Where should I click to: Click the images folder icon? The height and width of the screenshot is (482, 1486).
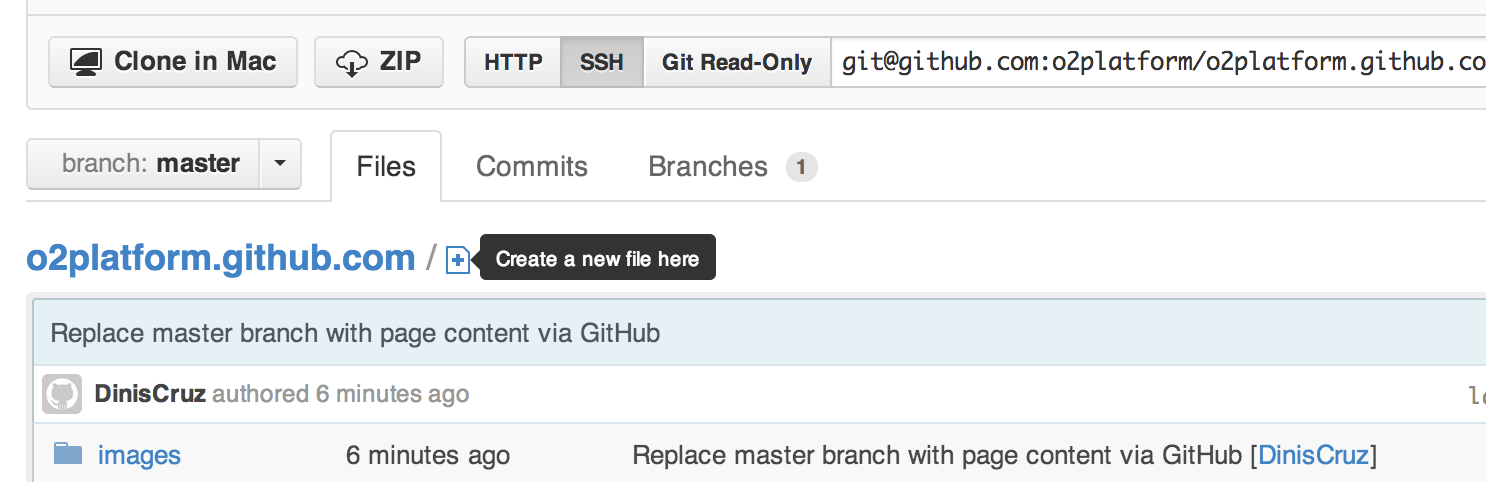coord(68,455)
